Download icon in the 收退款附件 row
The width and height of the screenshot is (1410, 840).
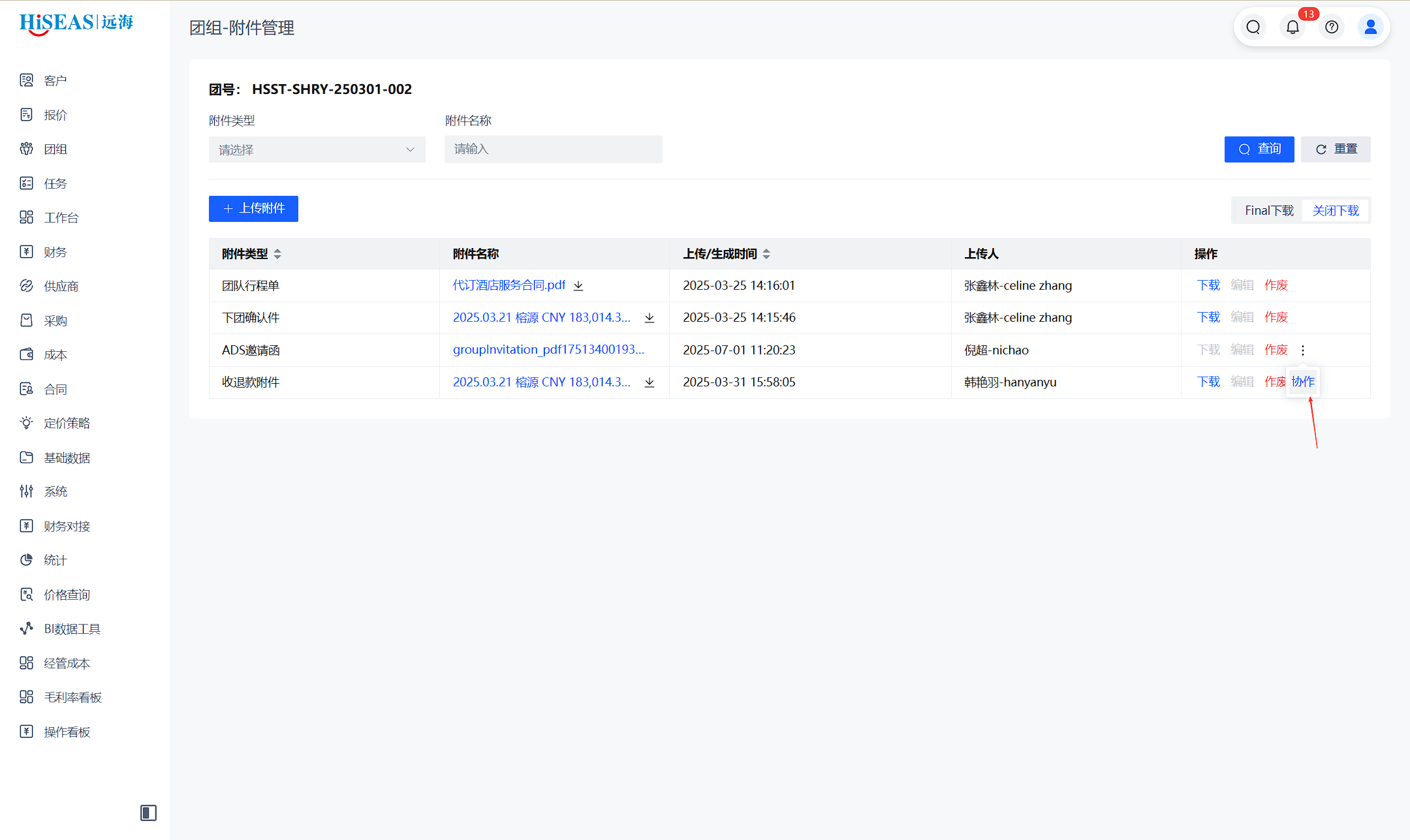pos(650,382)
